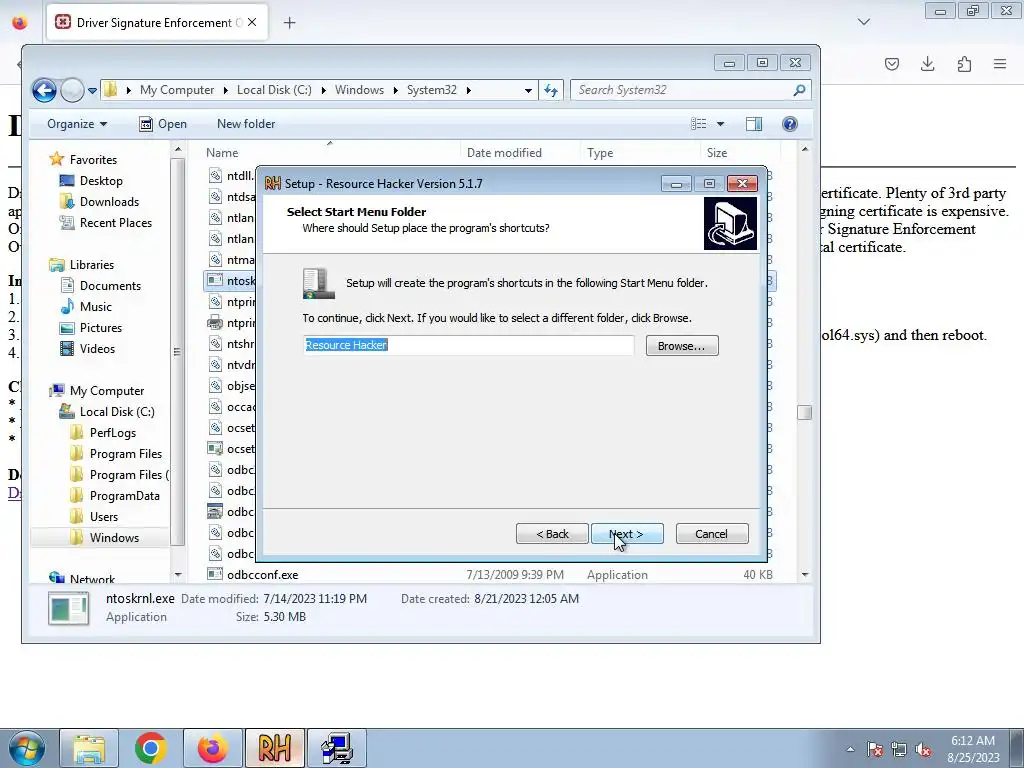Click Next in Resource Hacker setup
Image resolution: width=1024 pixels, height=768 pixels.
click(x=627, y=534)
